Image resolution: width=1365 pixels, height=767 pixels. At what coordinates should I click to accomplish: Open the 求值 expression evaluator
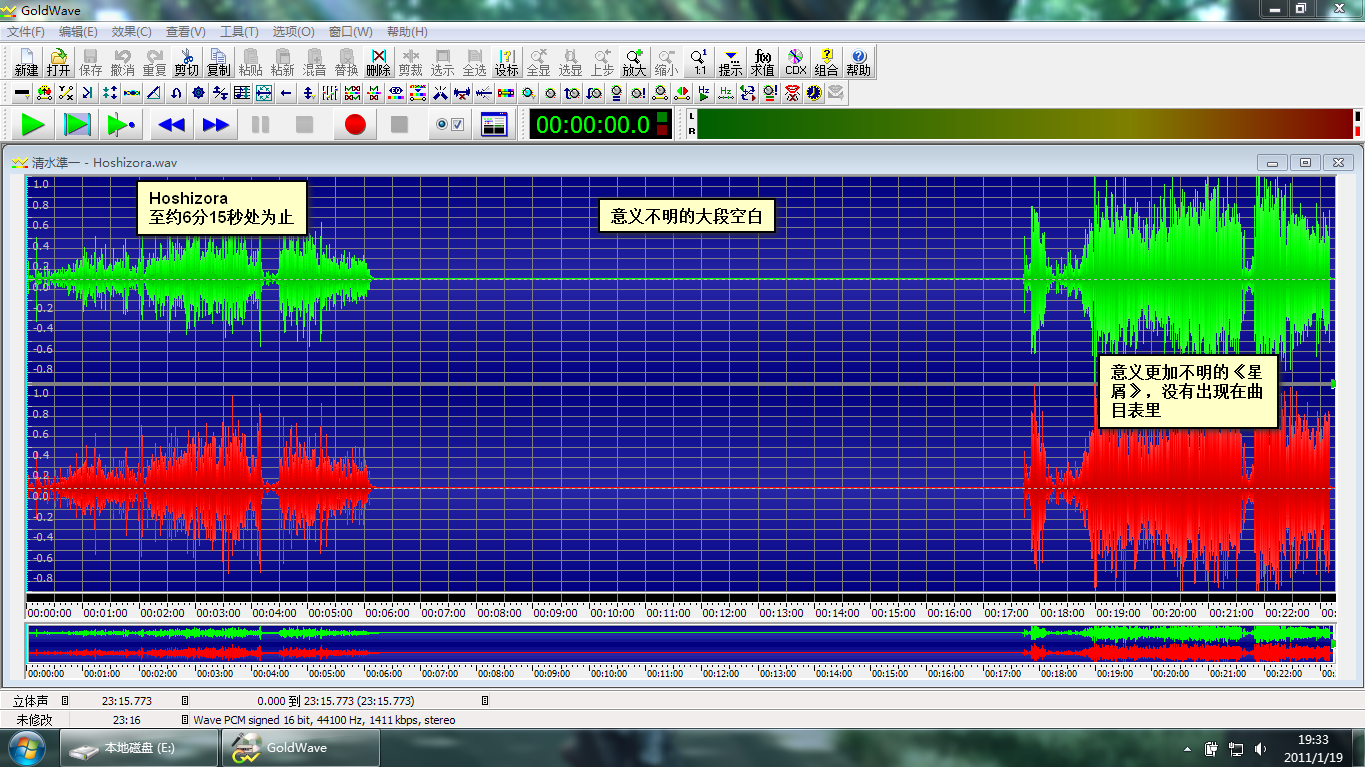(763, 62)
